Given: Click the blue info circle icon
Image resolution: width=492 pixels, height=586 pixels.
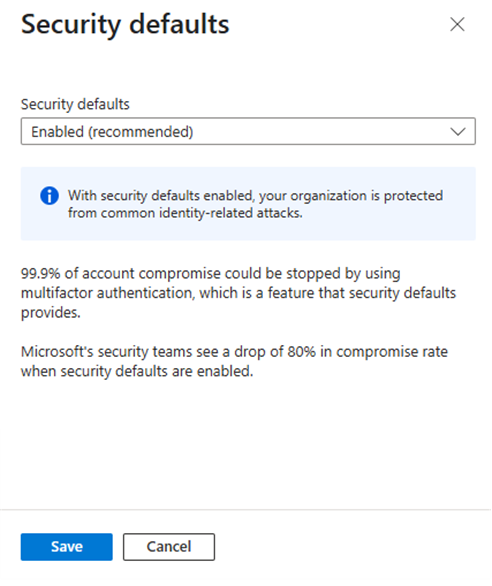Looking at the screenshot, I should 49,195.
